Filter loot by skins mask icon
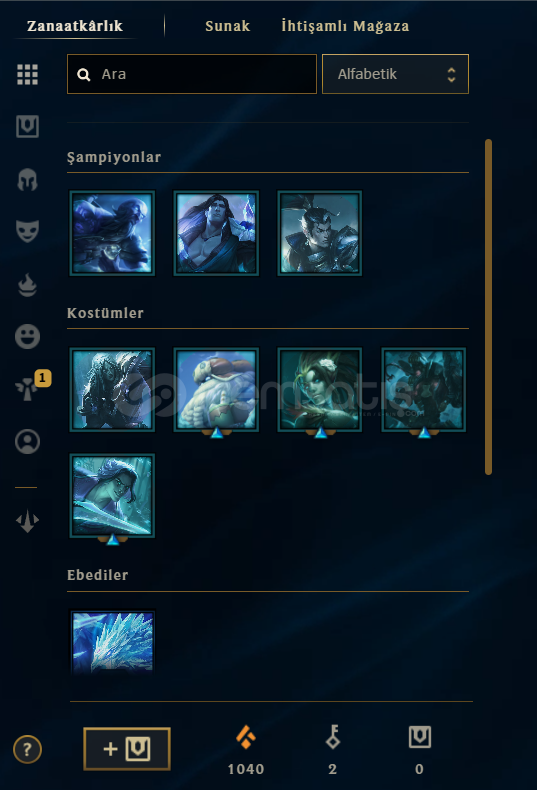 pyautogui.click(x=27, y=231)
